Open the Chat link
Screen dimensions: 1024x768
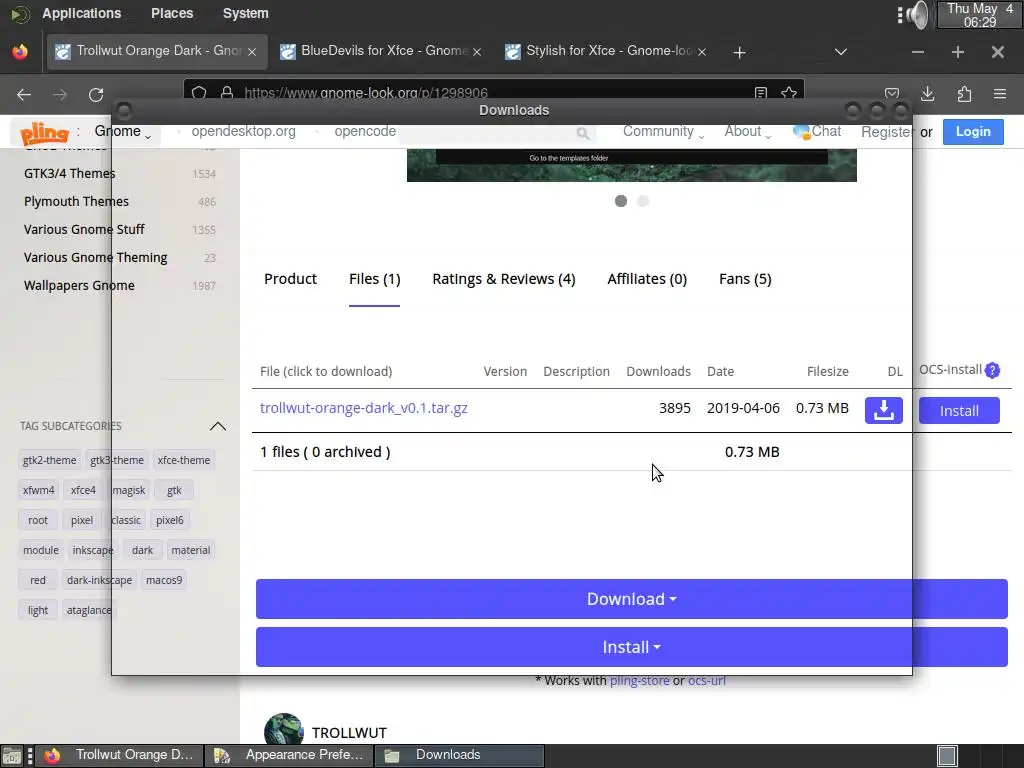(x=817, y=131)
